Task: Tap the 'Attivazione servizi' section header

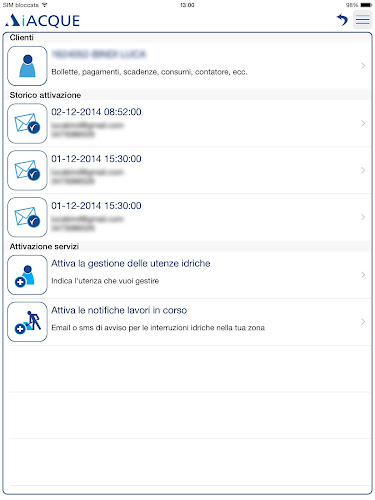Action: point(44,246)
